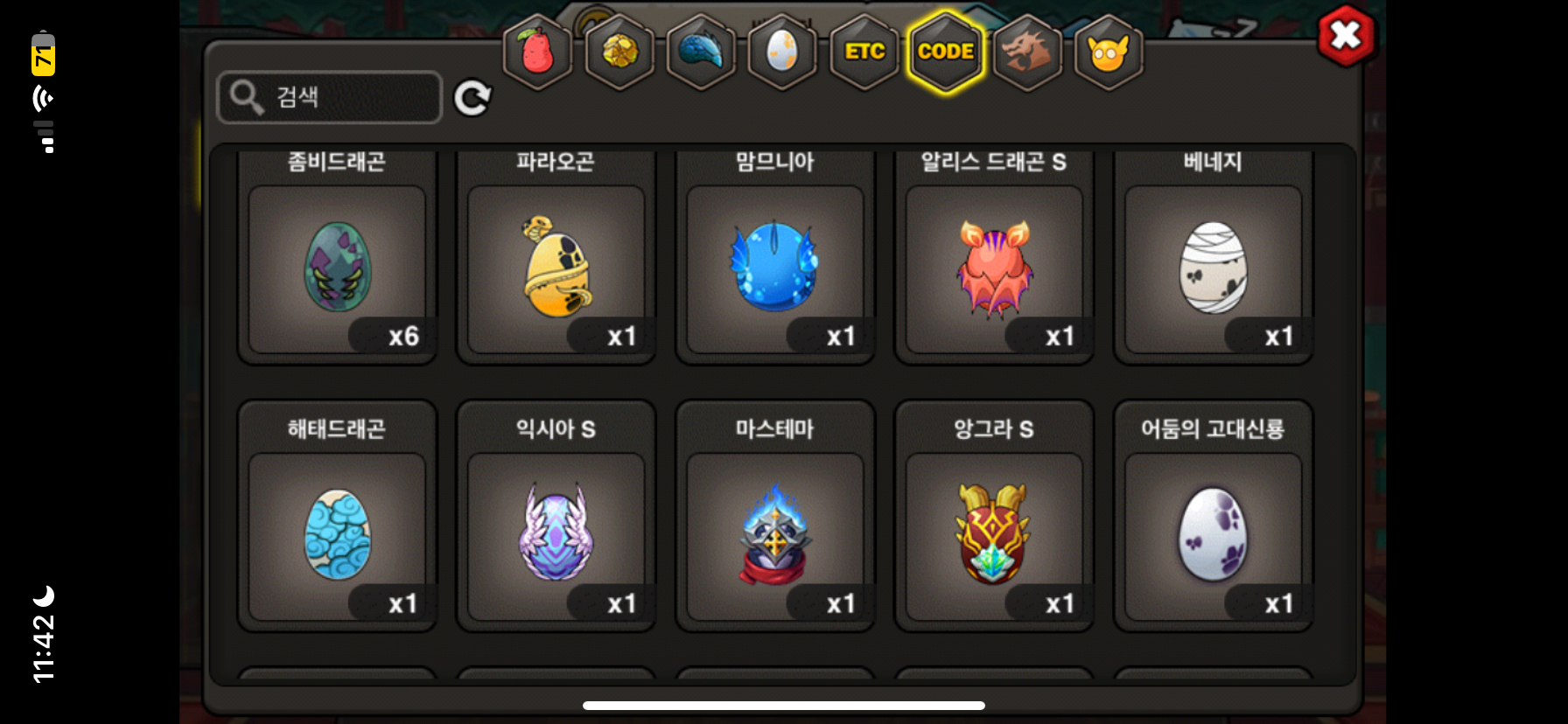Image resolution: width=1568 pixels, height=724 pixels.
Task: Open the red fruit food tab
Action: (537, 52)
